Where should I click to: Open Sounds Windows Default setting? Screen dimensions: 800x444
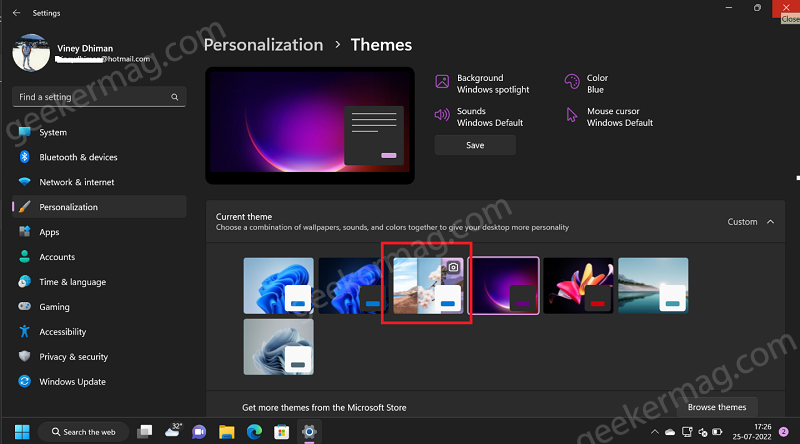pyautogui.click(x=479, y=117)
